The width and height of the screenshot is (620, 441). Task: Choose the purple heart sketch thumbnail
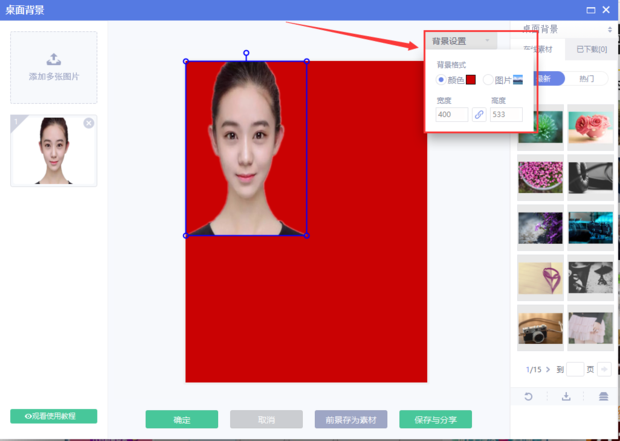(540, 278)
